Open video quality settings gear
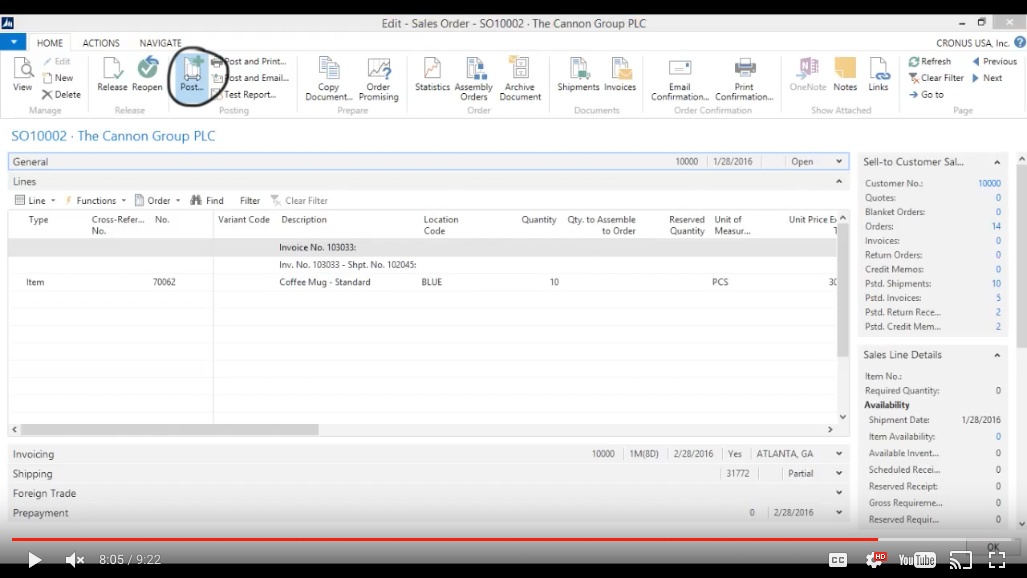The width and height of the screenshot is (1027, 578). [x=874, y=560]
